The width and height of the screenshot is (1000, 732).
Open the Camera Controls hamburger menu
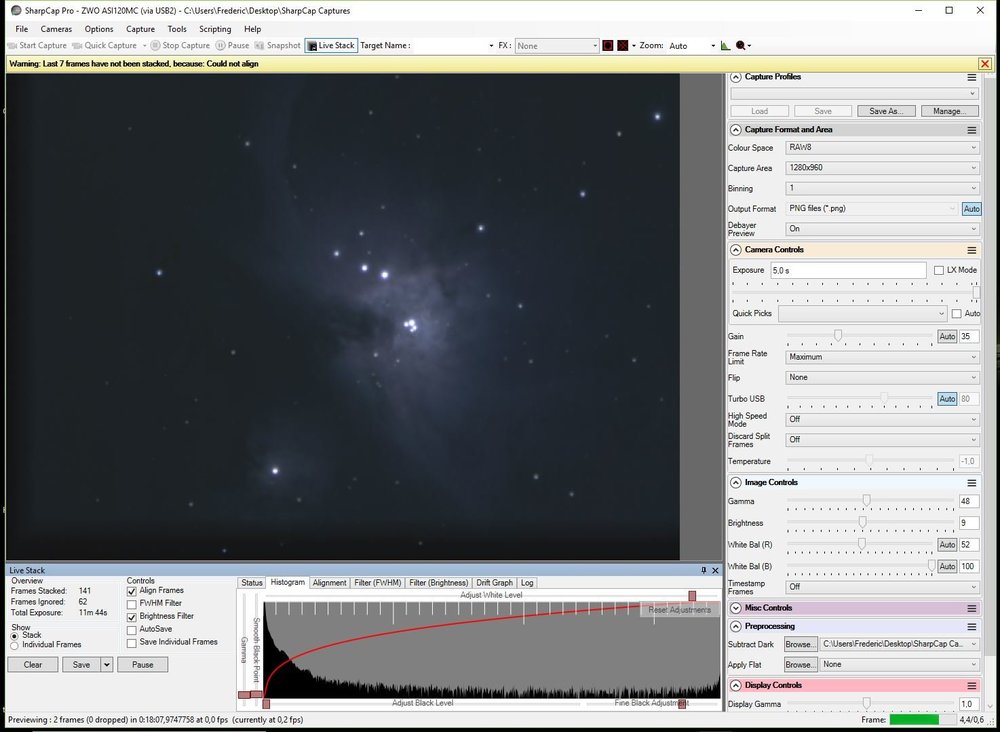pos(971,250)
